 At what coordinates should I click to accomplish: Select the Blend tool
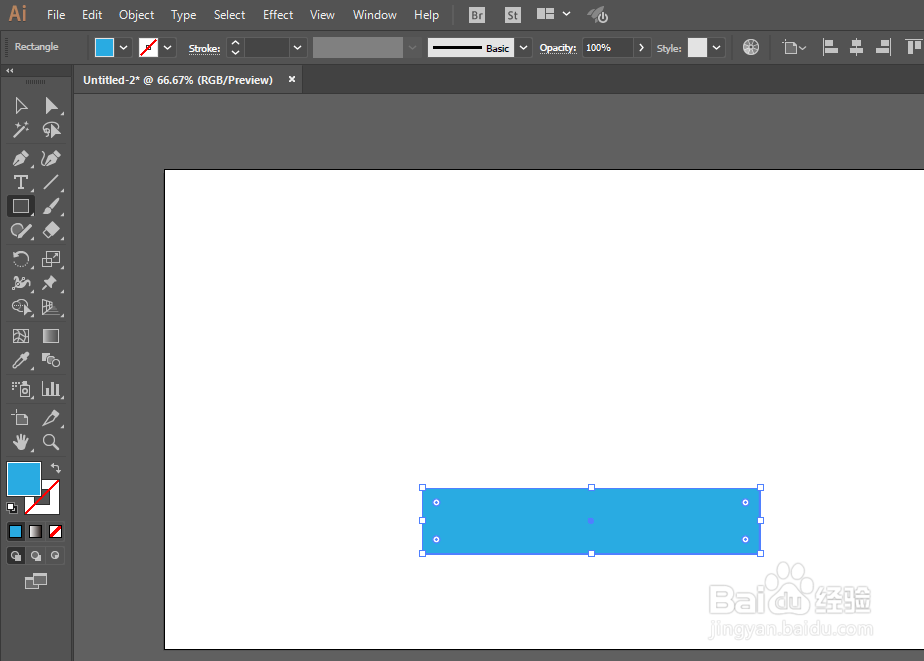pos(51,360)
